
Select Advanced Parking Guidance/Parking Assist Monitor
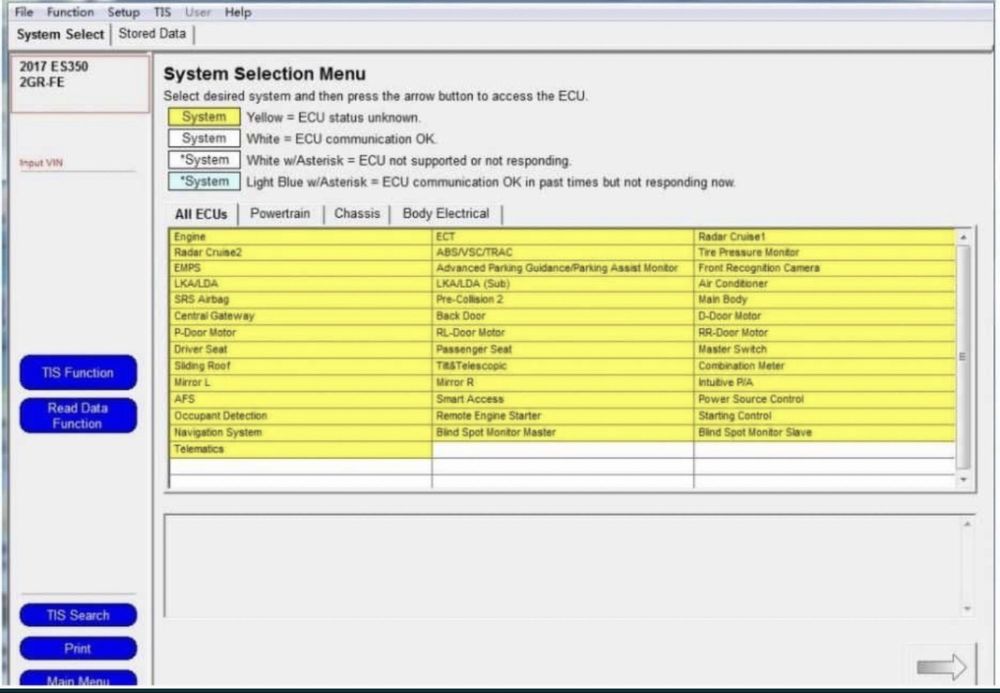[x=562, y=268]
